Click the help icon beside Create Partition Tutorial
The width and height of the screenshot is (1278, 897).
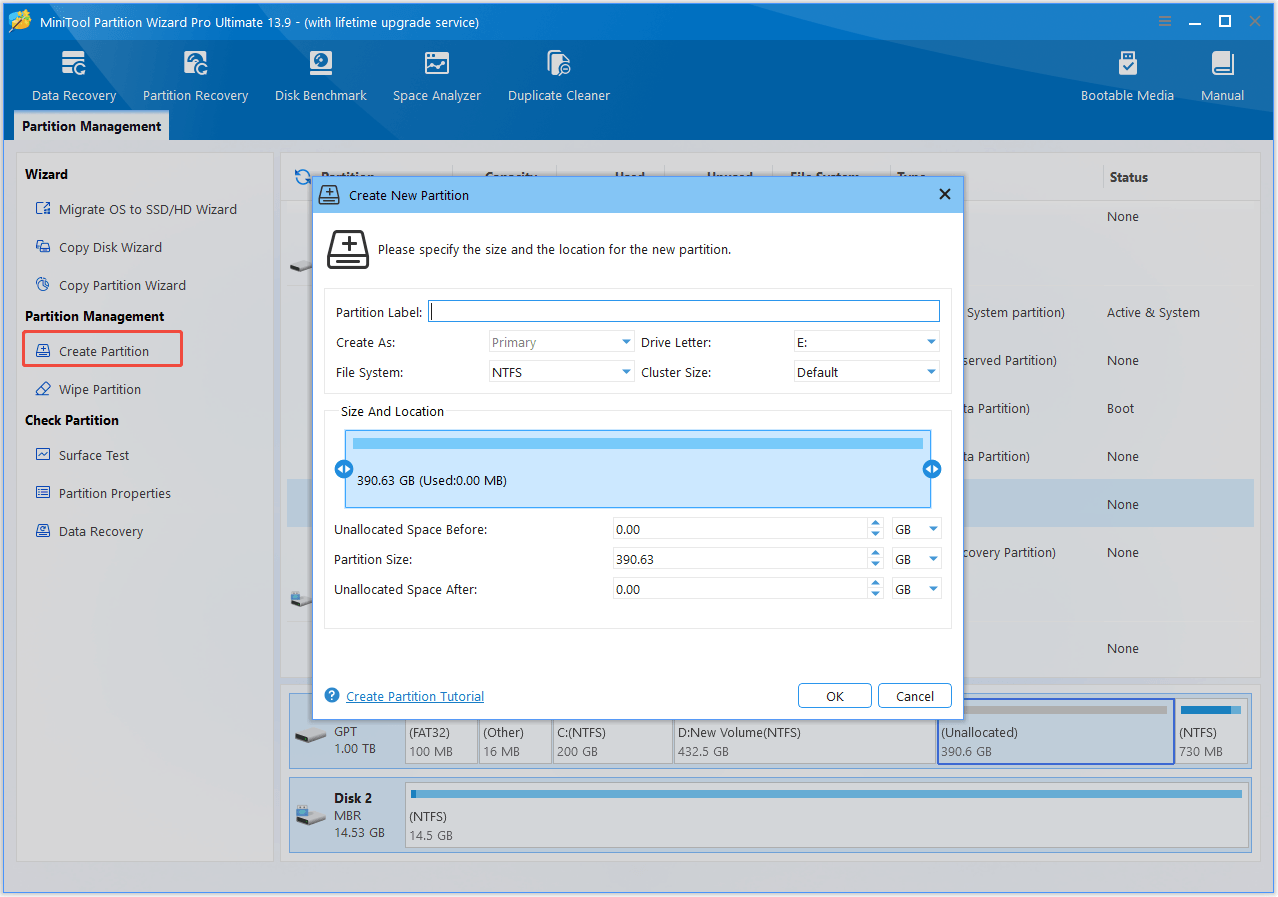pyautogui.click(x=332, y=696)
